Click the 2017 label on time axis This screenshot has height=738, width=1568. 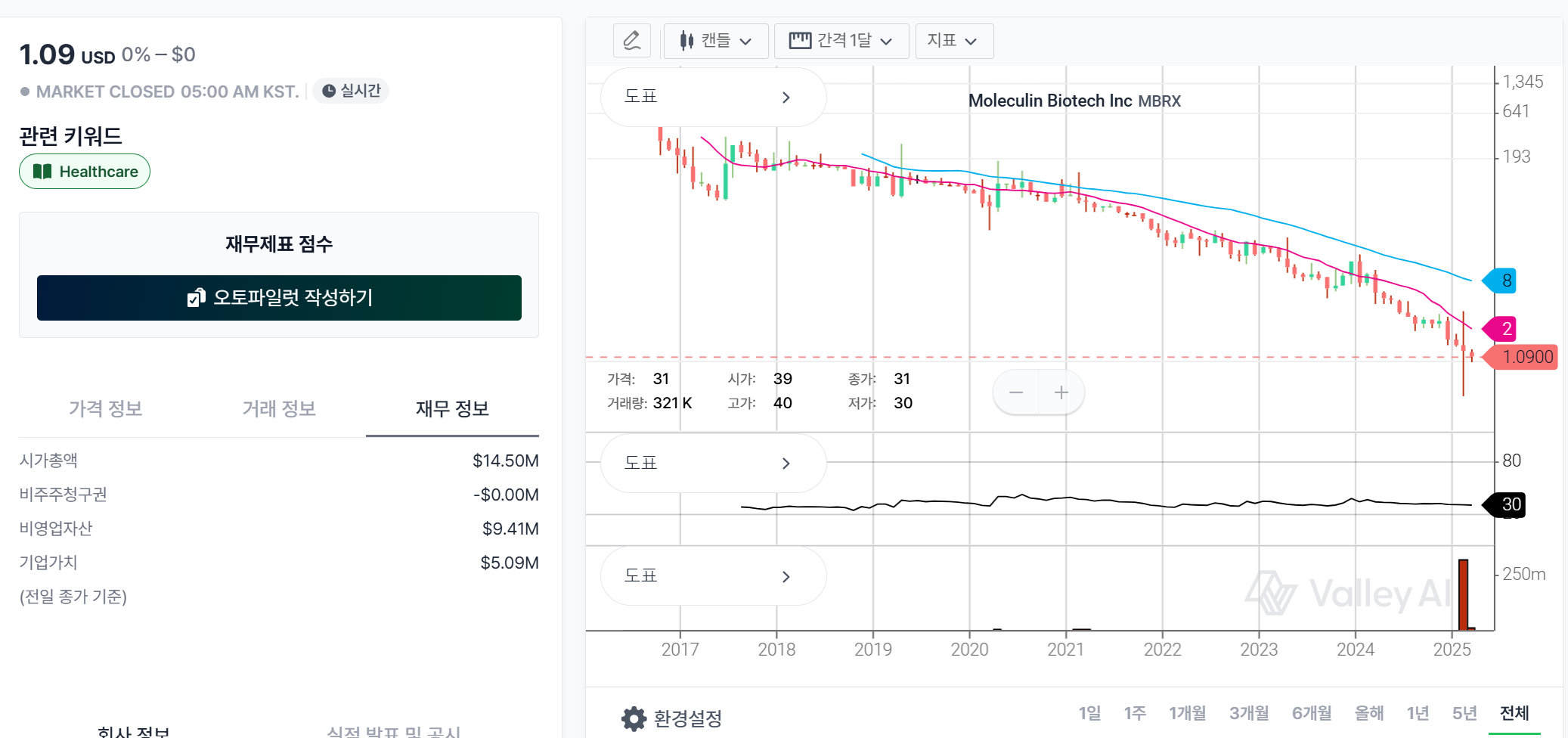(x=680, y=650)
